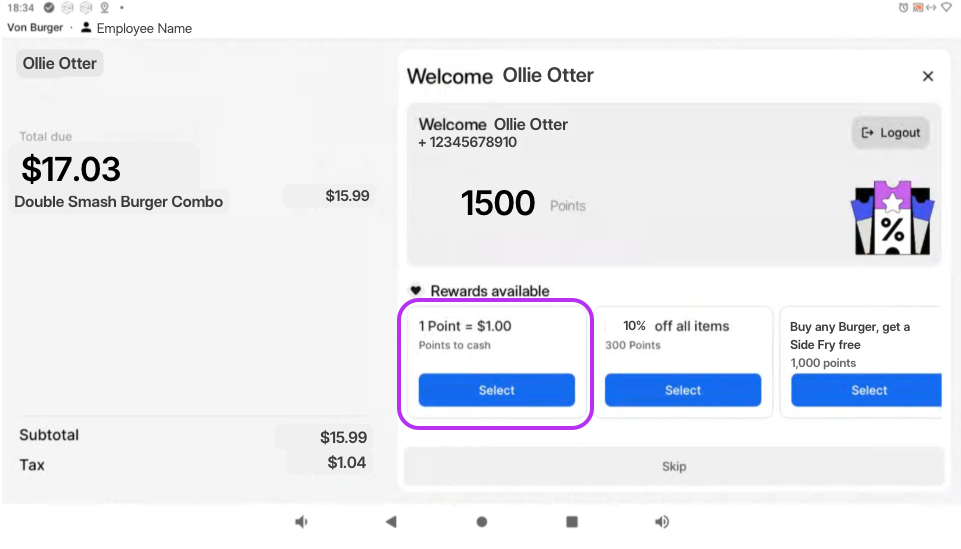961x549 pixels.
Task: Open recent apps square button
Action: click(572, 522)
